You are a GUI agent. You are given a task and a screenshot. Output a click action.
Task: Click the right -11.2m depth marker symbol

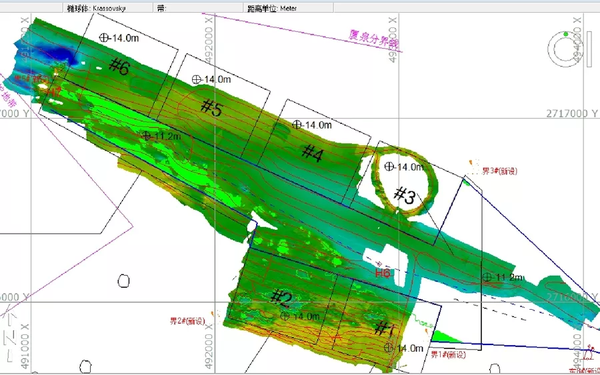[487, 277]
